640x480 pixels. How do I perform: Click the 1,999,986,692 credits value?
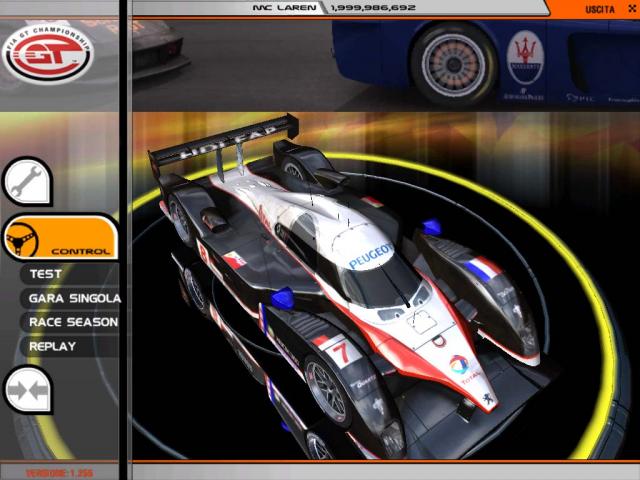[373, 8]
